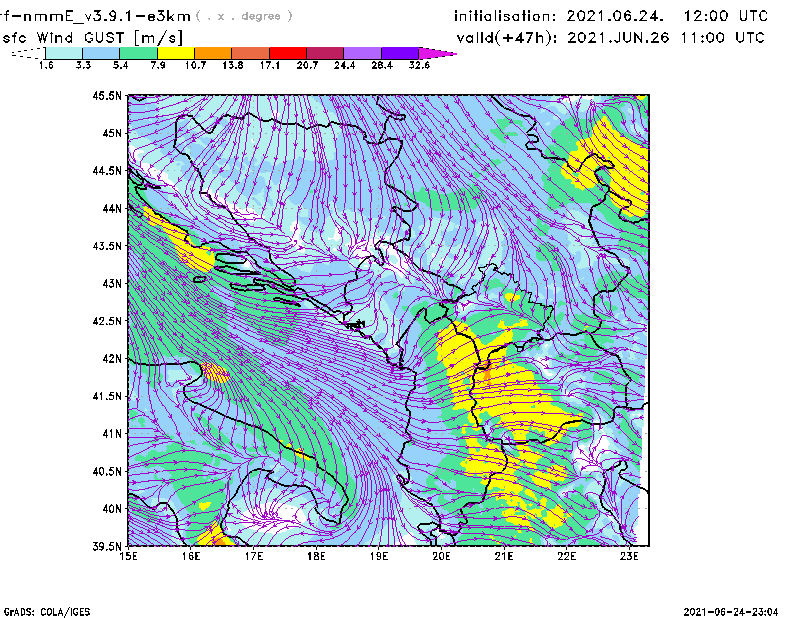The height and width of the screenshot is (618, 800).
Task: Click the 18E longitude label
Action: click(316, 556)
